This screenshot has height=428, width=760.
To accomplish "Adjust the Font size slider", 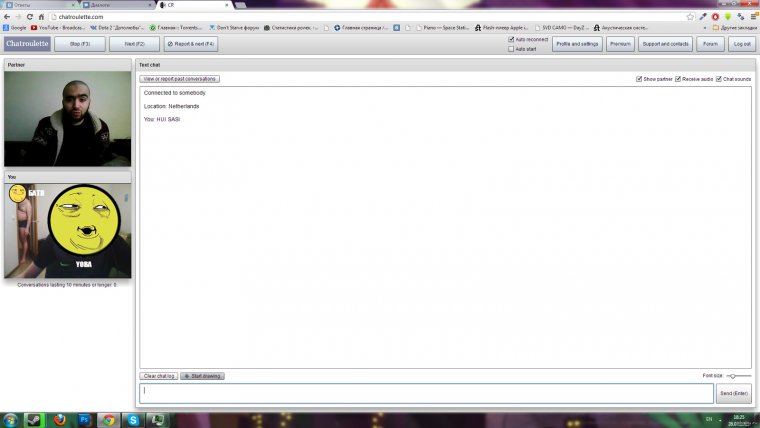I will pyautogui.click(x=733, y=376).
